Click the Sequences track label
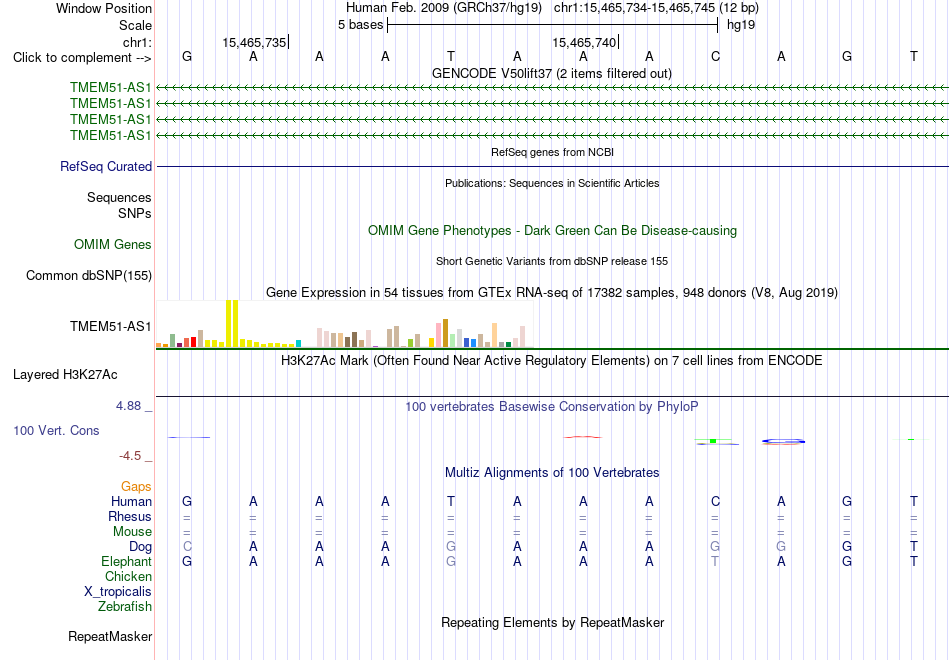The image size is (950, 660). click(x=119, y=198)
